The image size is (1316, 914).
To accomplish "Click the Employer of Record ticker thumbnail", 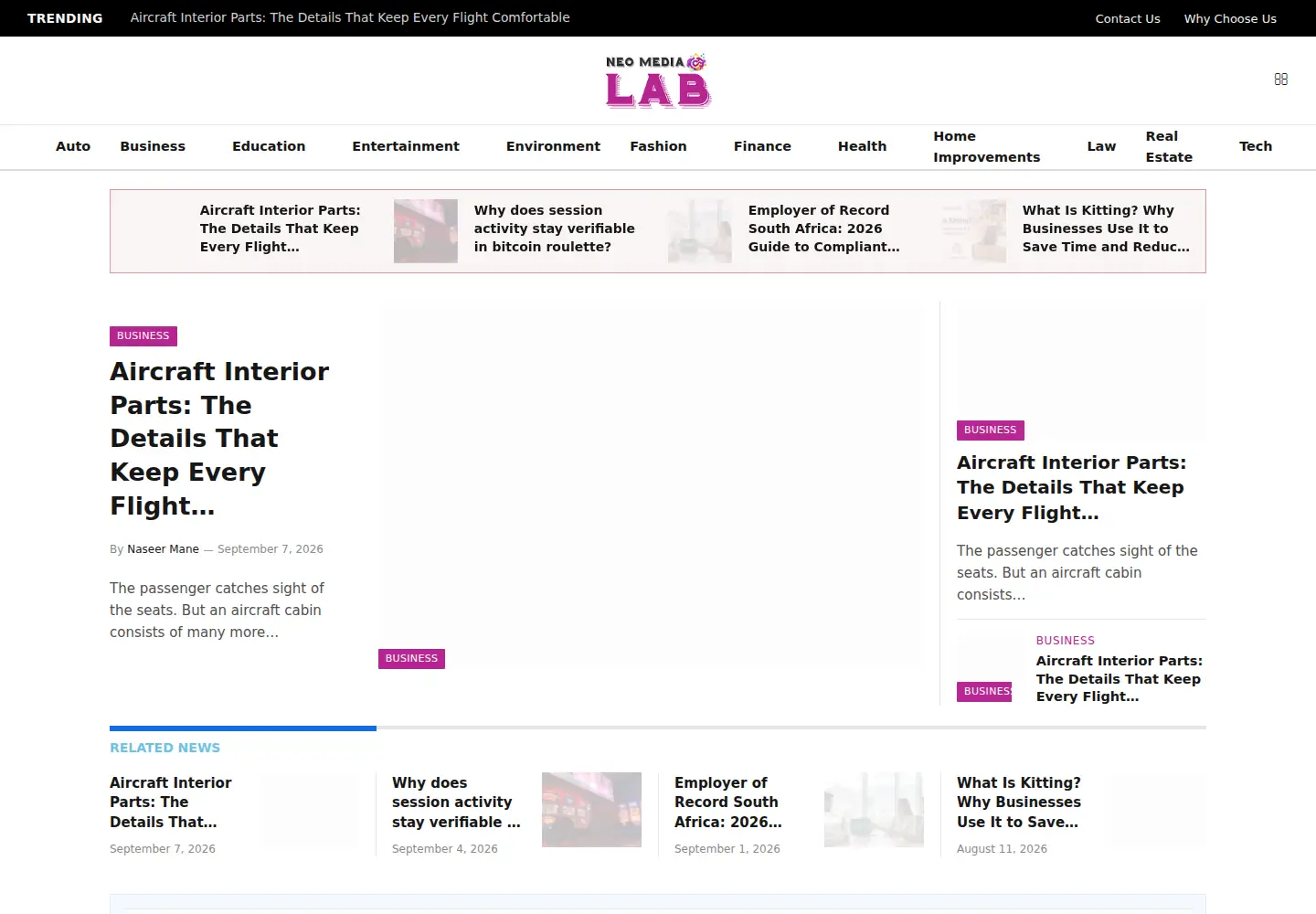I will (x=700, y=231).
